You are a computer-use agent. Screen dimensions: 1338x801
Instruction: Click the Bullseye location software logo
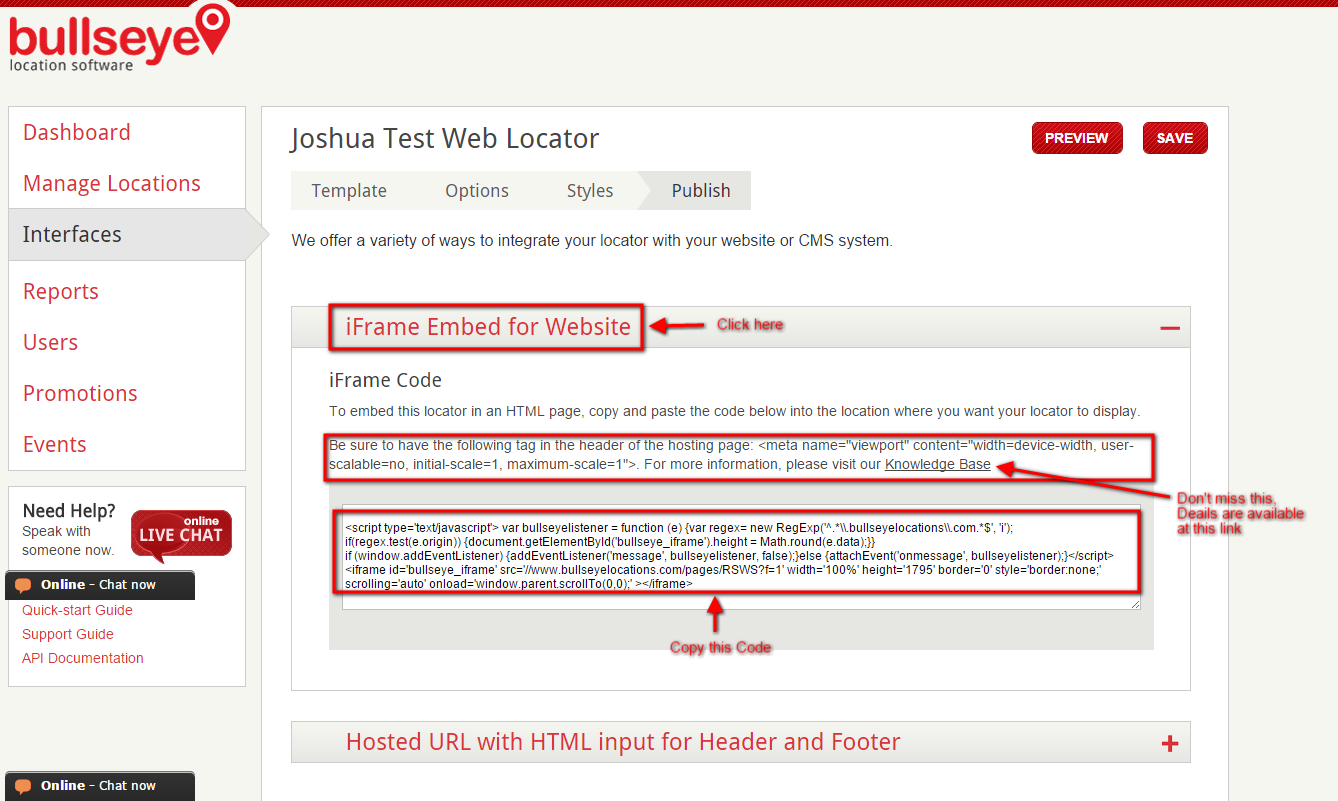tap(120, 38)
